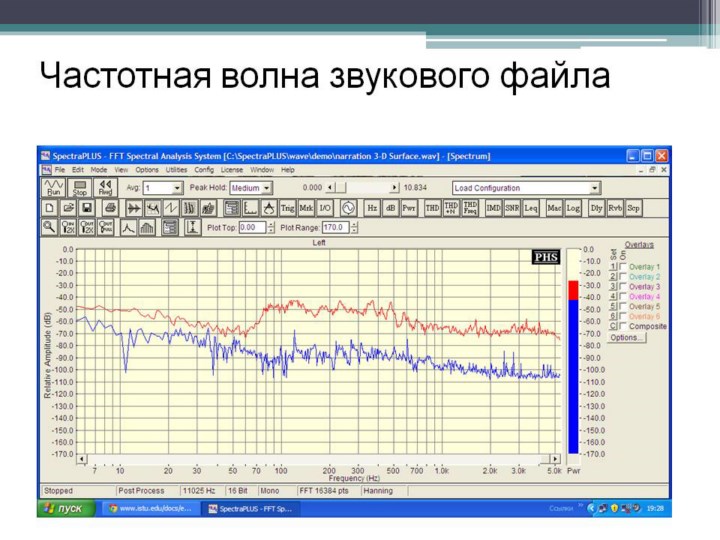Image resolution: width=720 pixels, height=540 pixels.
Task: Hit the Rewind (Rwd) button
Action: 105,188
